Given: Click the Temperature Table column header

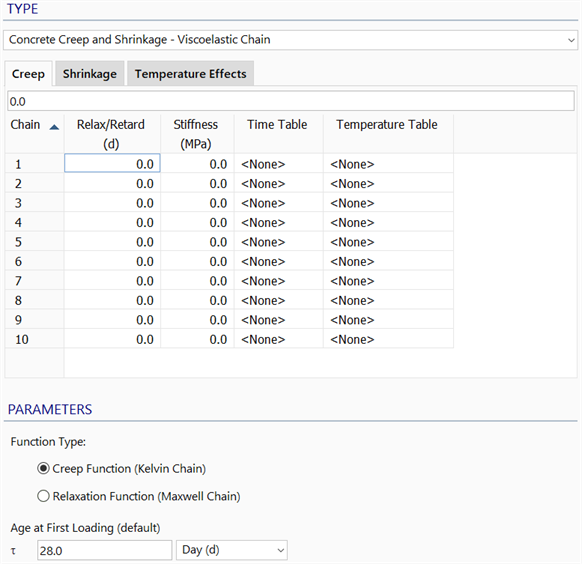Looking at the screenshot, I should click(x=388, y=134).
